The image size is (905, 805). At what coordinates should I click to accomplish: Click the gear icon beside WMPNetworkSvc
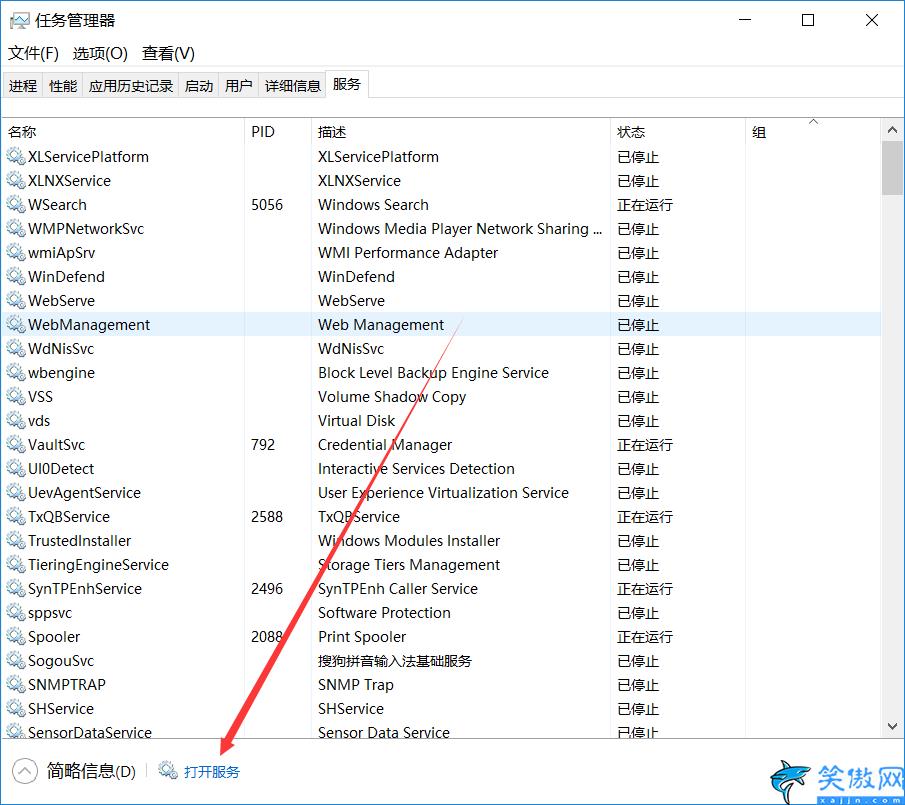point(16,228)
